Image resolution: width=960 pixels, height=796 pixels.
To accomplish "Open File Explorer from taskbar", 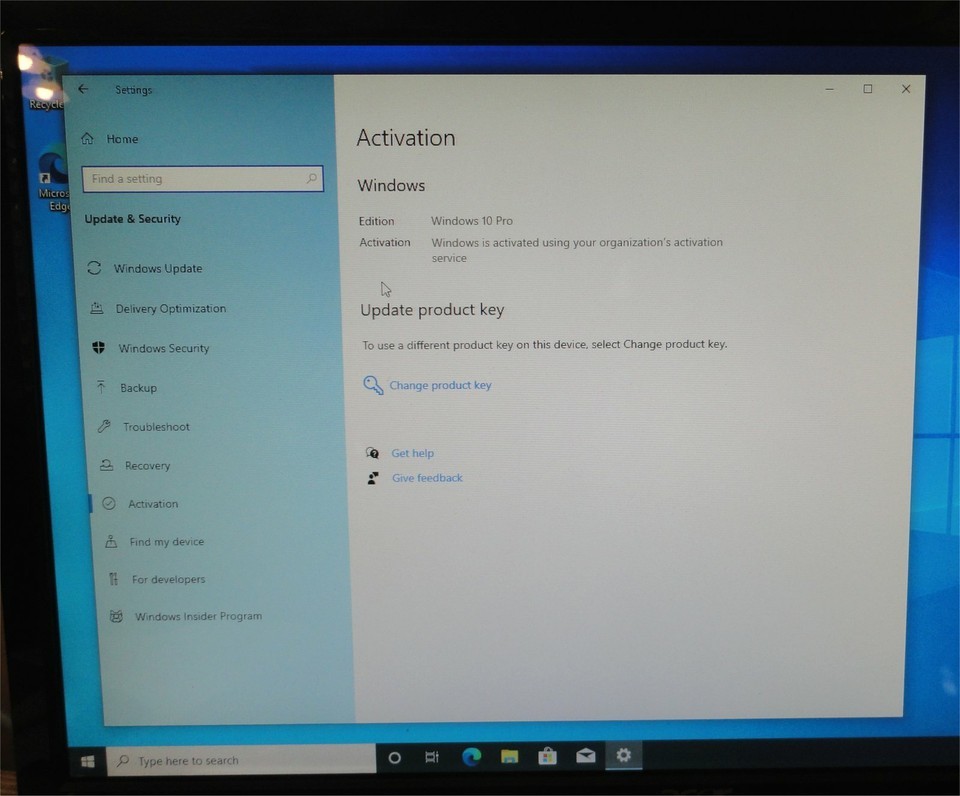I will click(x=509, y=757).
